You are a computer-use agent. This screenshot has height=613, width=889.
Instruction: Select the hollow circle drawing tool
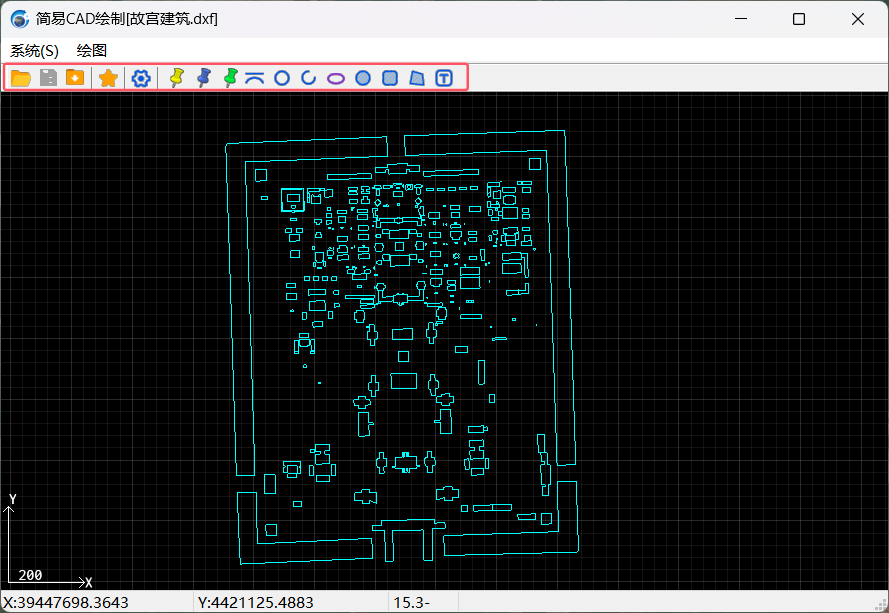point(282,78)
